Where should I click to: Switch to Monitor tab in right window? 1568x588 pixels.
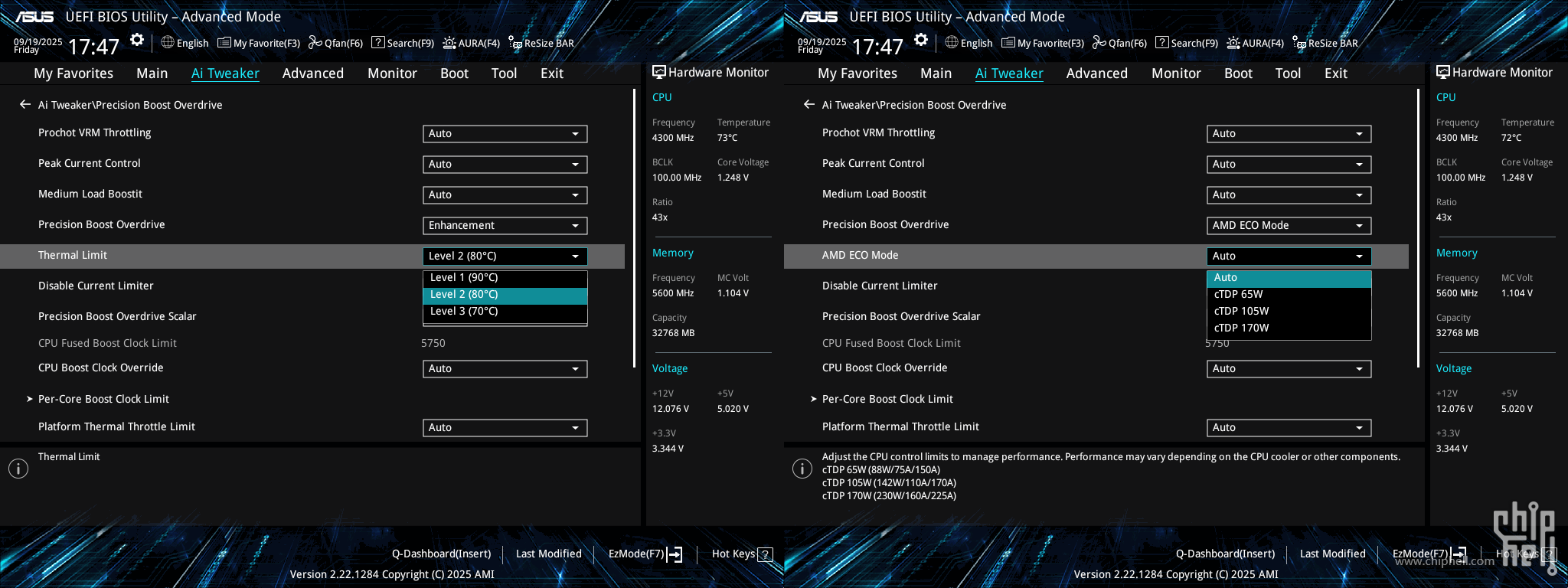(x=1176, y=73)
